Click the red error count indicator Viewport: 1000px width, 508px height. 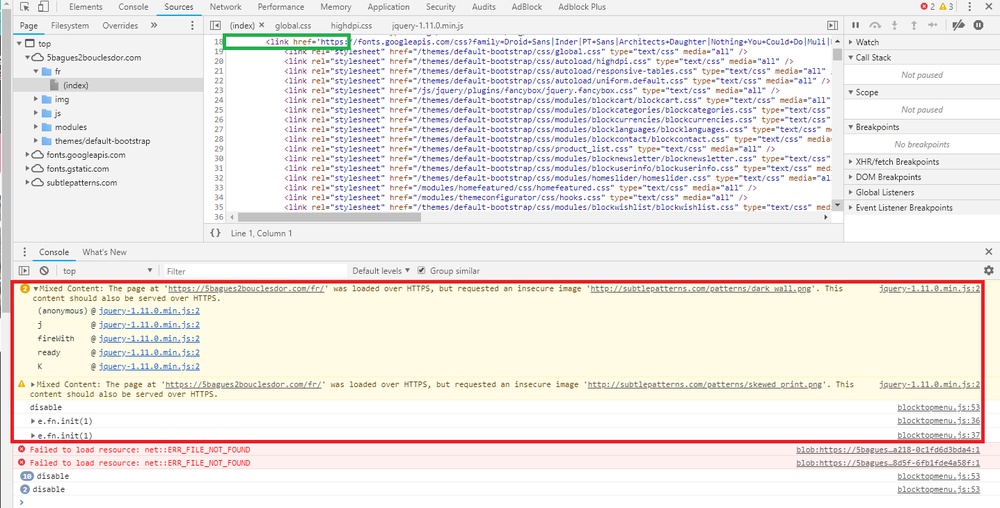[x=928, y=7]
